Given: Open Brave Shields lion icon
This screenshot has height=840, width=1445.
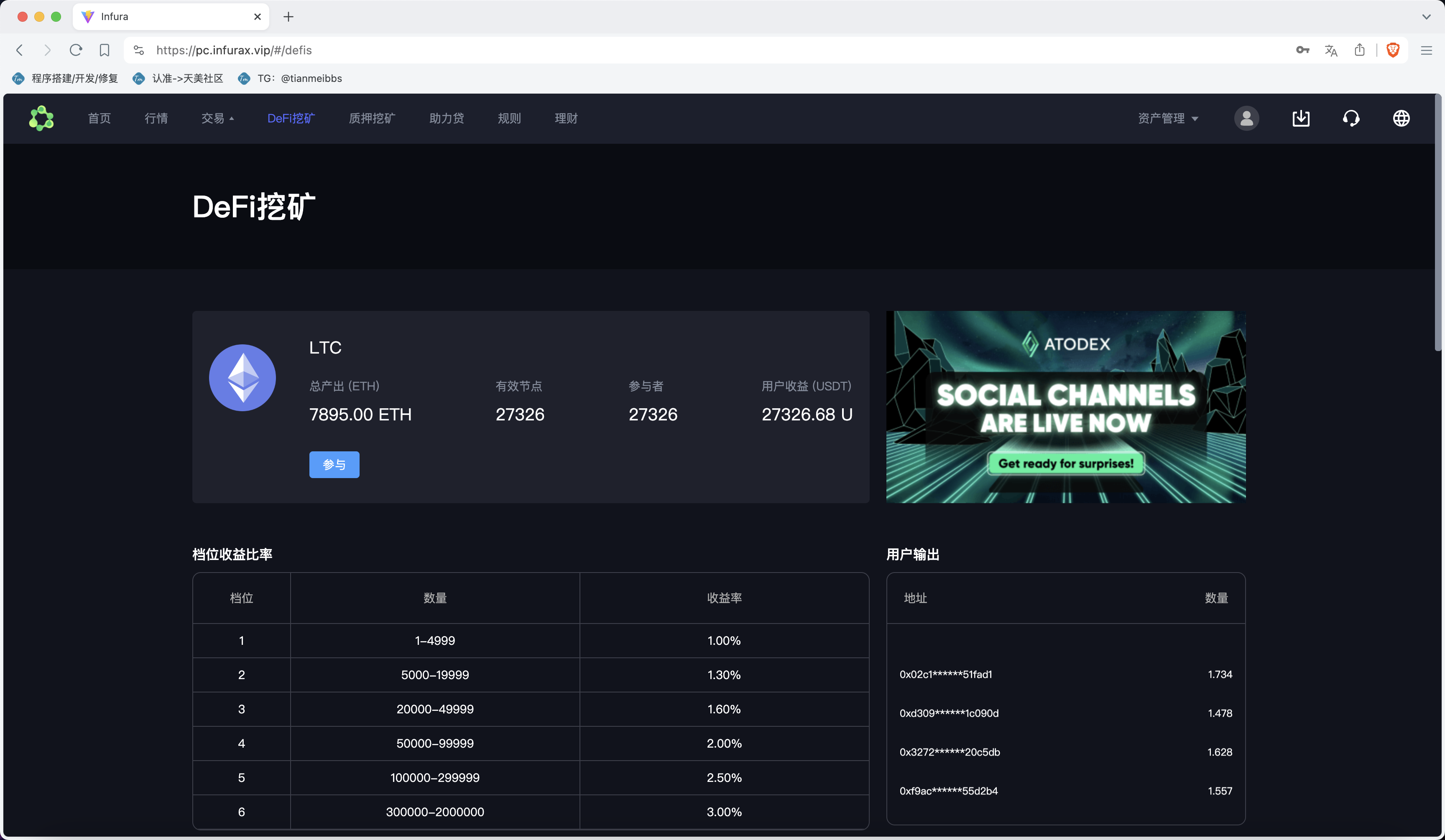Looking at the screenshot, I should pyautogui.click(x=1393, y=50).
